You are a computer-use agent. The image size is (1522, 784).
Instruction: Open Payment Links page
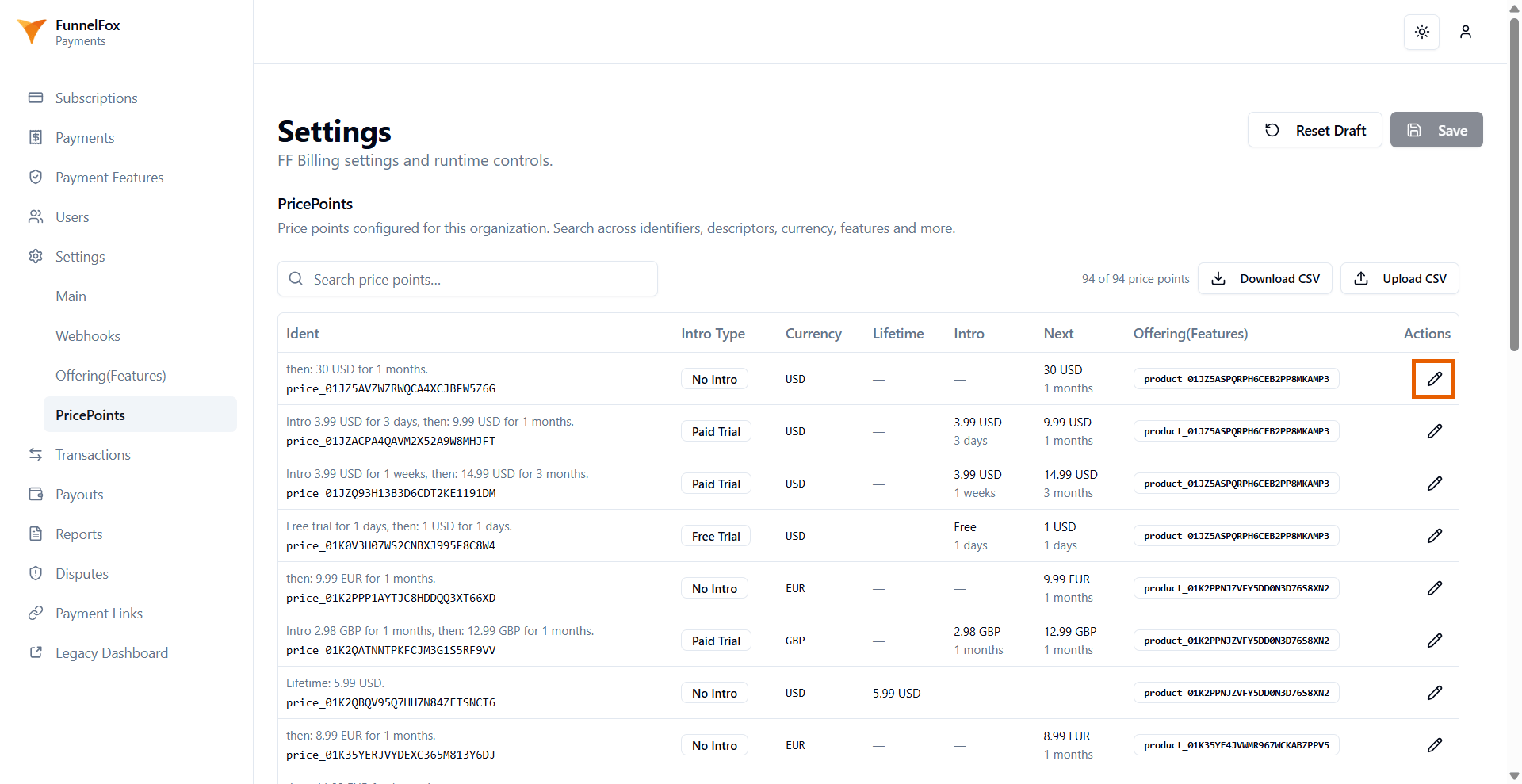99,614
